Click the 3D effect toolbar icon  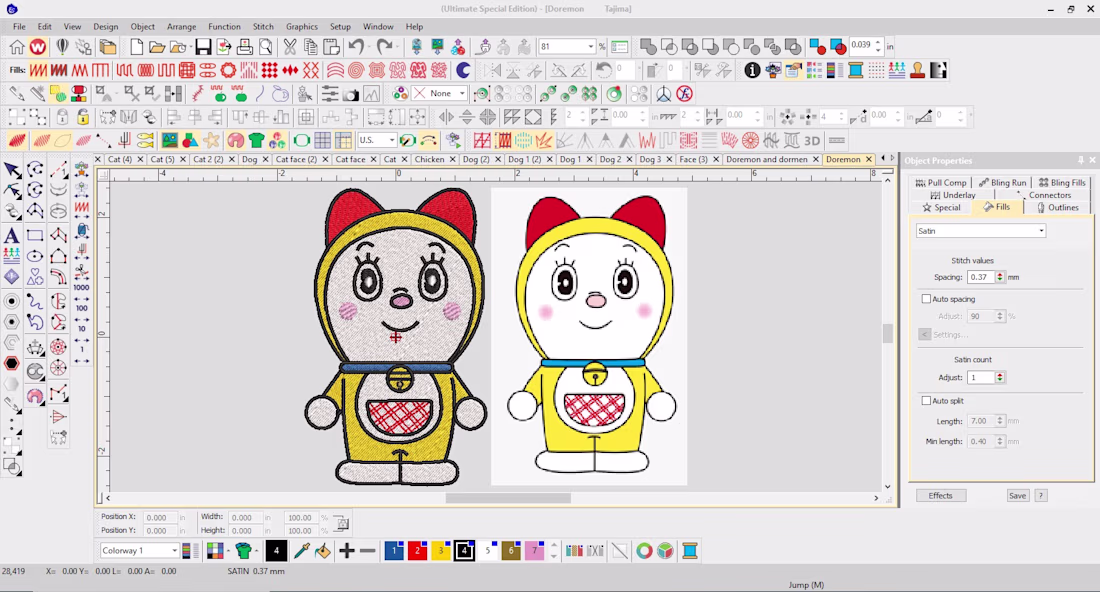[812, 140]
